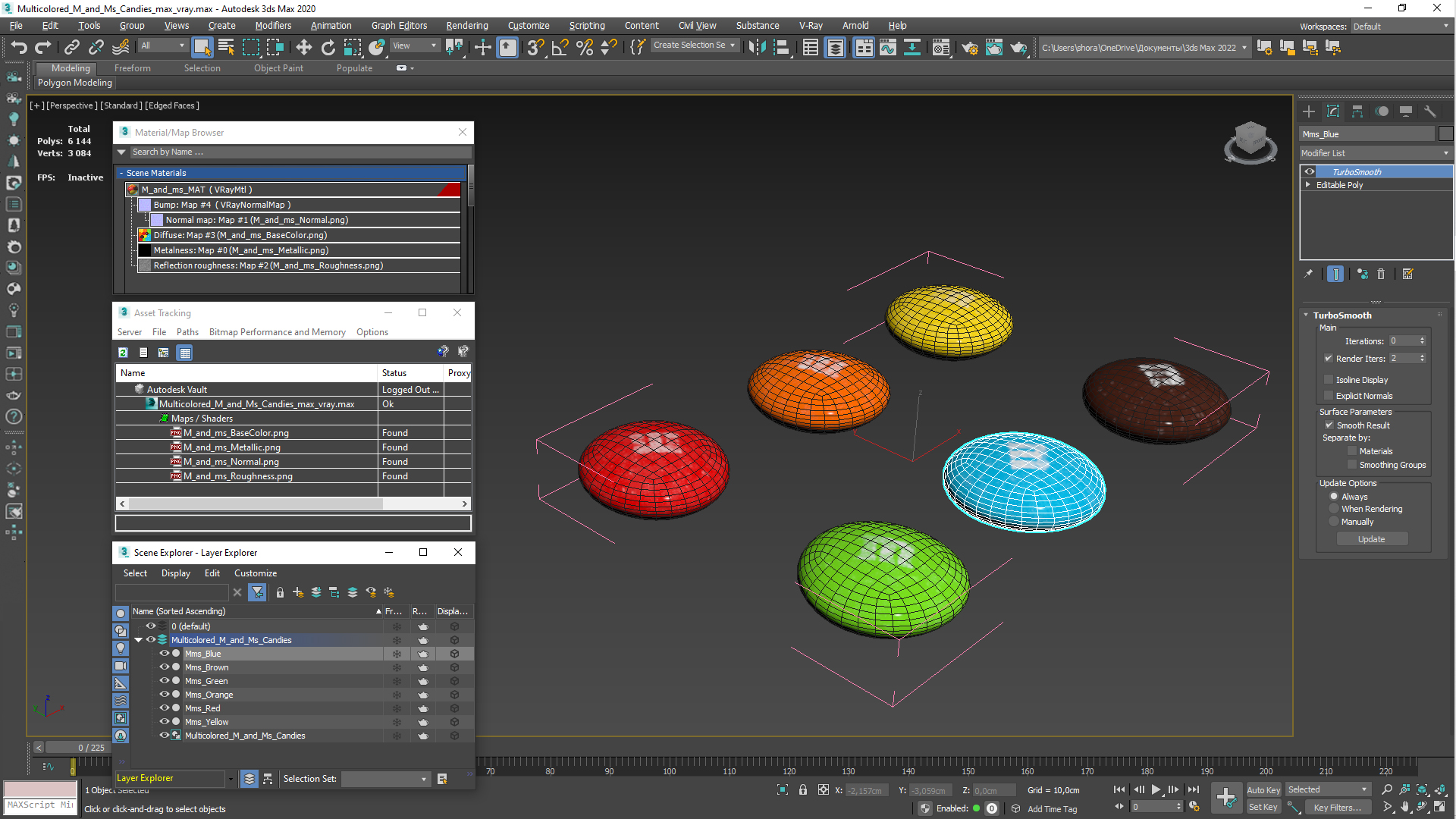
Task: Enable Isoline Display checkbox
Action: click(1329, 380)
